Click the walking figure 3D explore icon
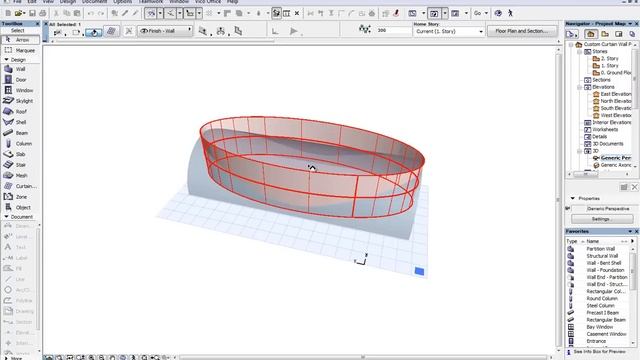640x360 pixels. pyautogui.click(x=510, y=13)
